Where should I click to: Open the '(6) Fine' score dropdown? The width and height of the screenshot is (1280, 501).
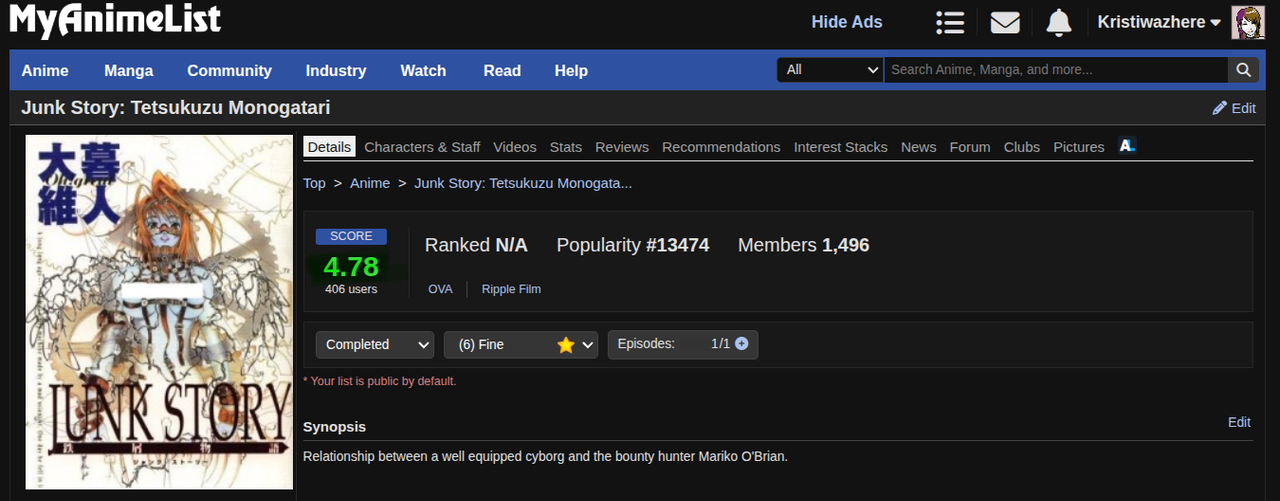coord(521,344)
